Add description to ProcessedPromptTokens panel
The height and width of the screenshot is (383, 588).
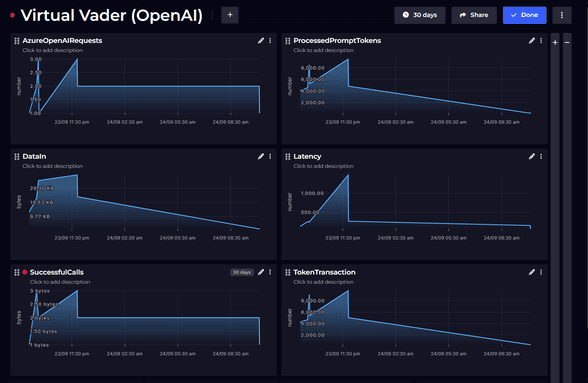(x=324, y=50)
